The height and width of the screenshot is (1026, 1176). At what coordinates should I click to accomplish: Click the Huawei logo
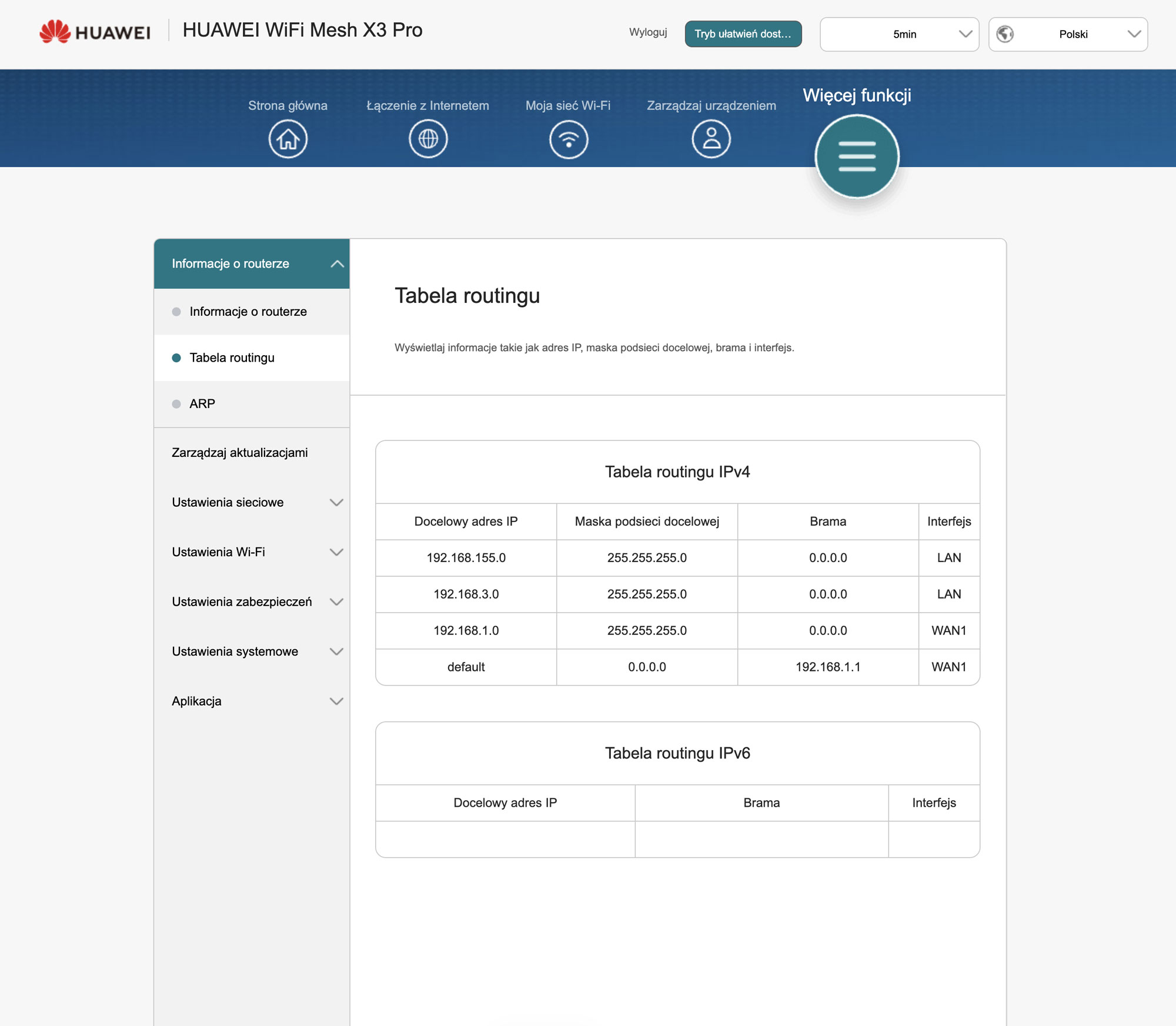(95, 32)
